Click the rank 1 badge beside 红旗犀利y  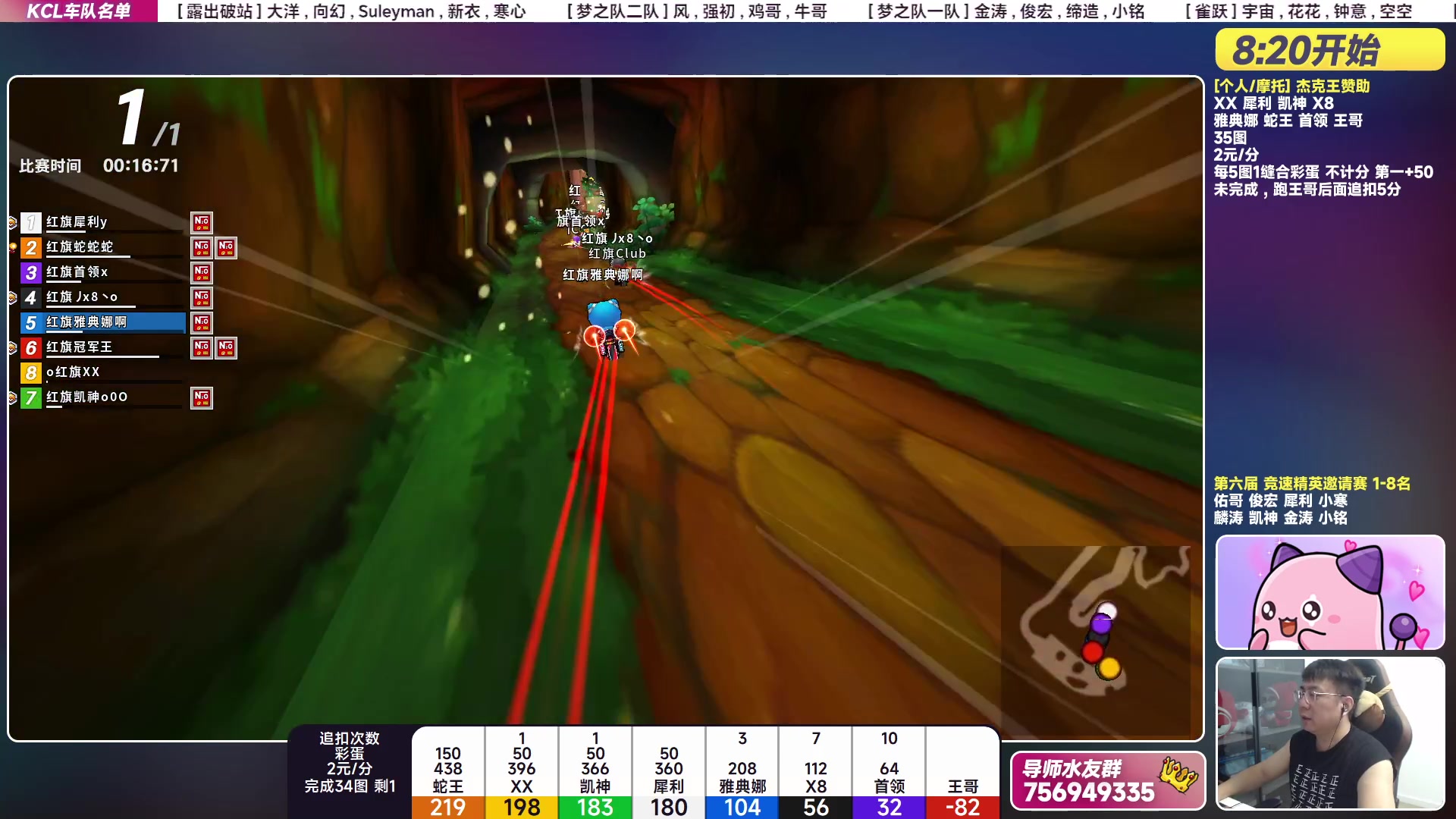tap(30, 222)
